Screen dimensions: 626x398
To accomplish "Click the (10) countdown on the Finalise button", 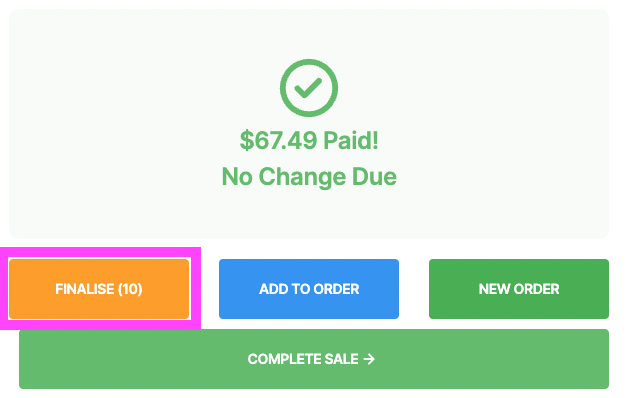I will [x=130, y=289].
